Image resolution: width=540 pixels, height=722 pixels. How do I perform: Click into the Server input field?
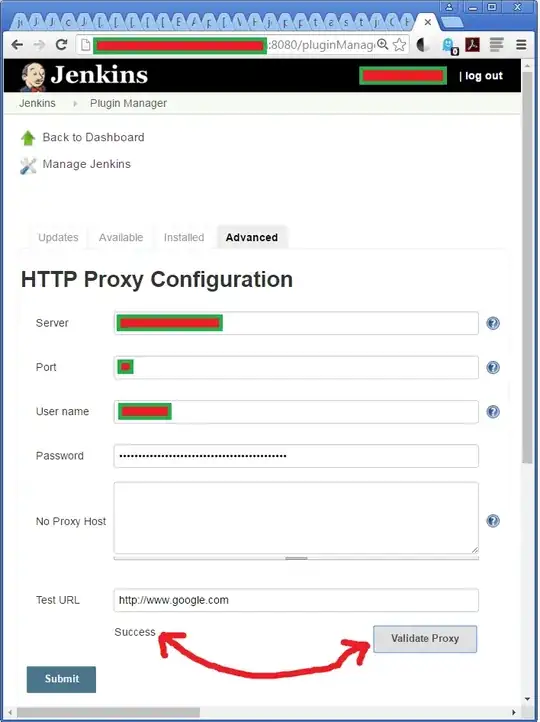click(x=296, y=323)
